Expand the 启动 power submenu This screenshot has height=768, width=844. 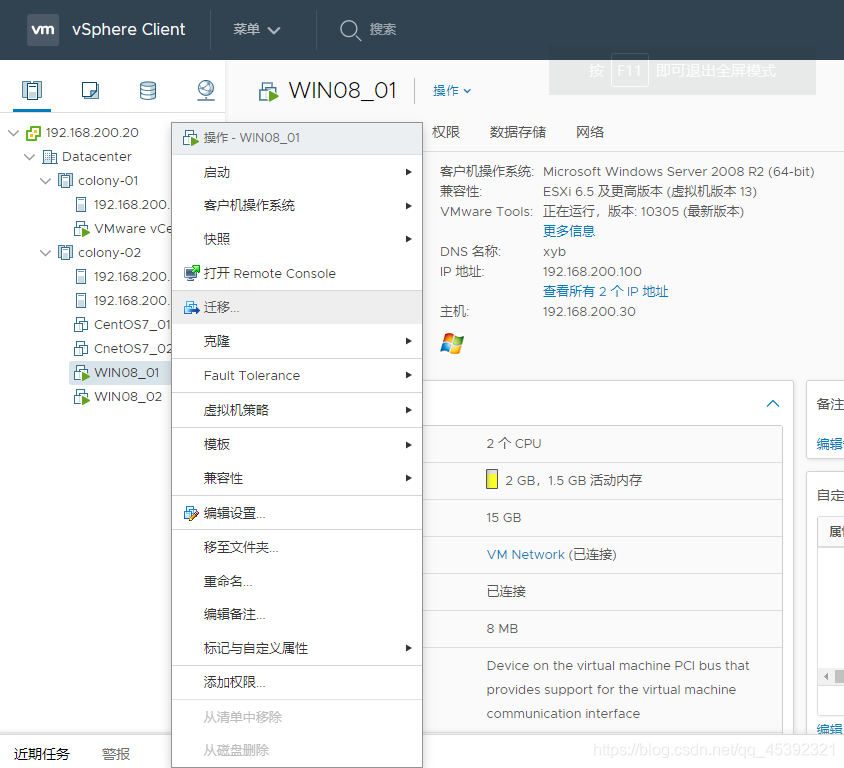click(297, 172)
